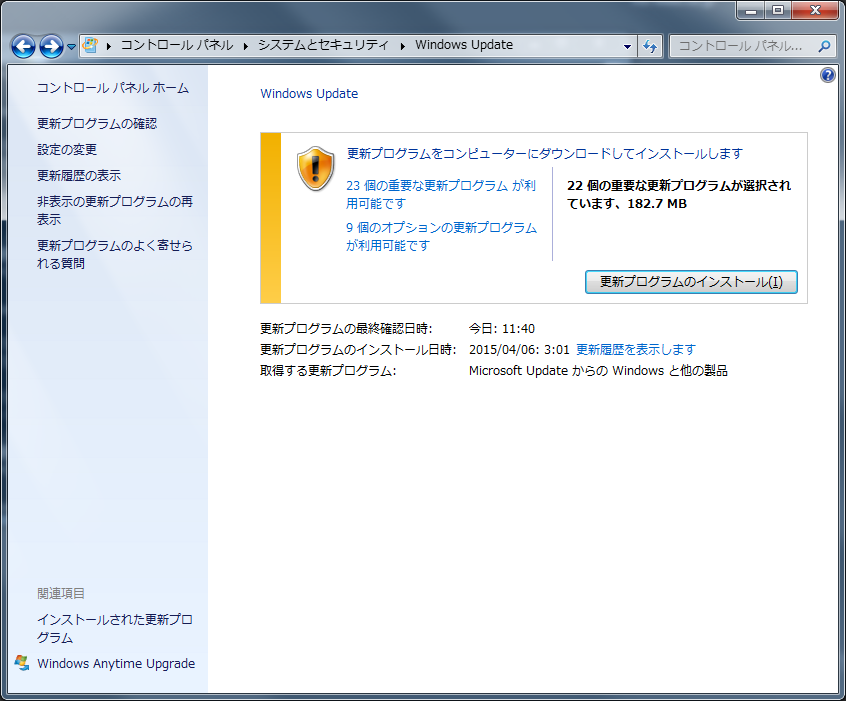This screenshot has height=701, width=846.
Task: Open Windows Anytime Upgrade link
Action: click(116, 663)
